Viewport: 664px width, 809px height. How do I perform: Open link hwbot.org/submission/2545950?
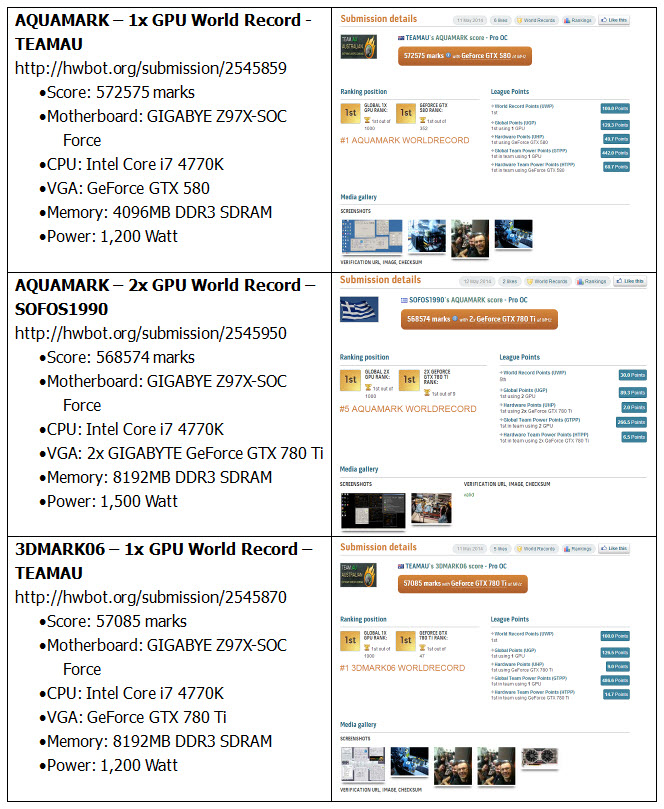click(x=151, y=333)
